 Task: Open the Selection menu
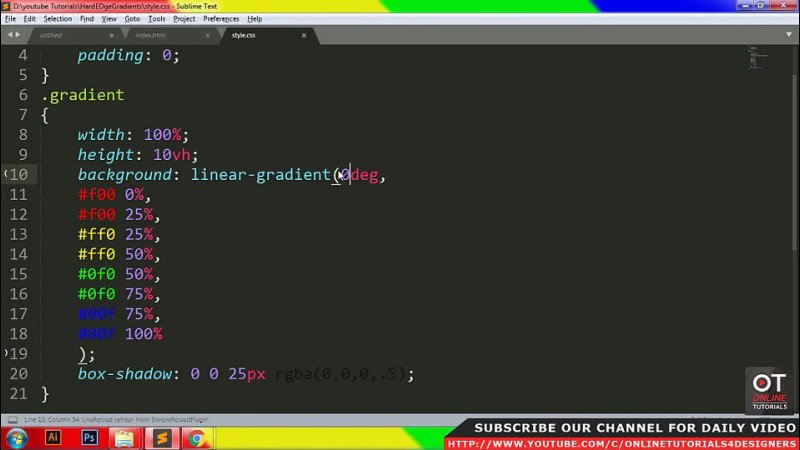pyautogui.click(x=58, y=19)
